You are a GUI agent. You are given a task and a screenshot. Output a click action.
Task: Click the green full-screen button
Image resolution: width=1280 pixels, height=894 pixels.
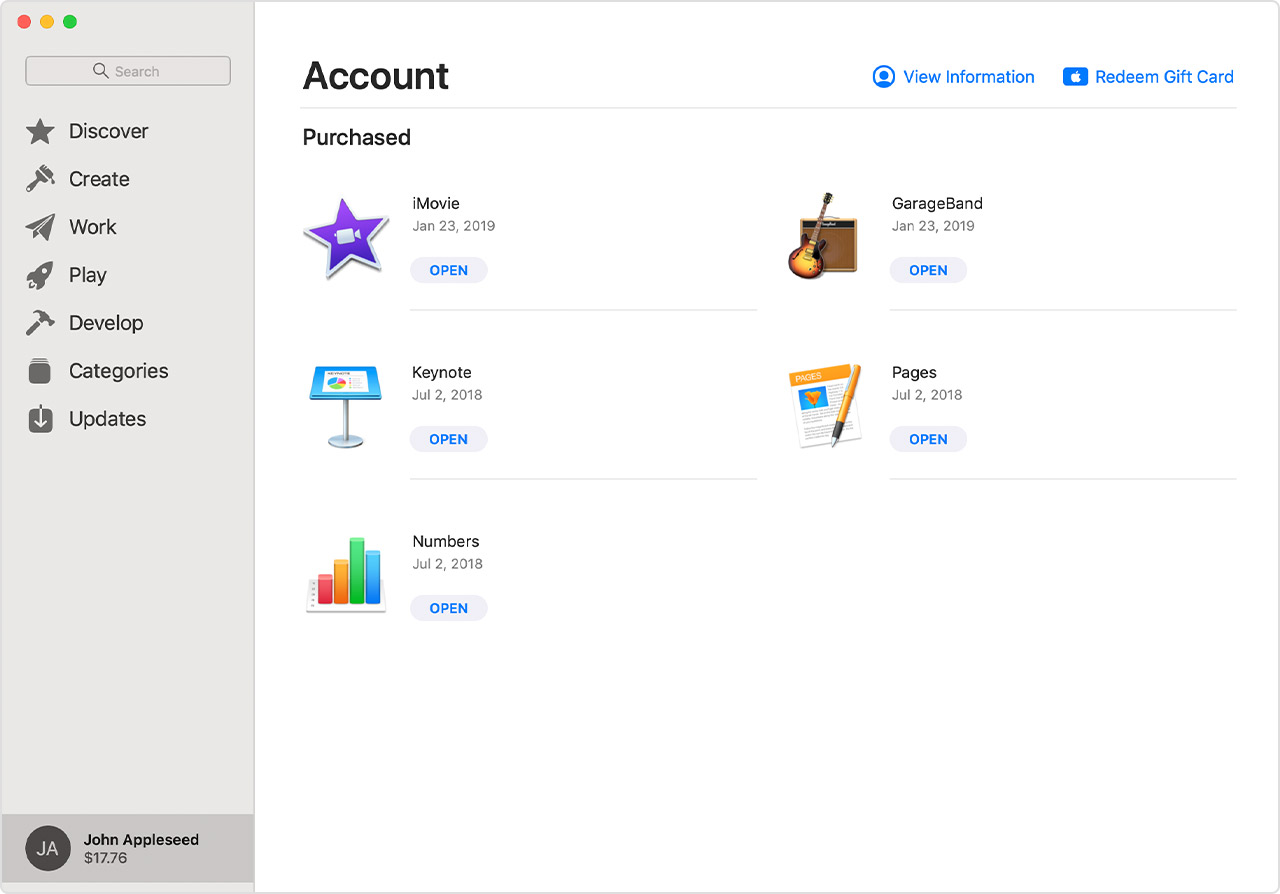click(x=70, y=22)
